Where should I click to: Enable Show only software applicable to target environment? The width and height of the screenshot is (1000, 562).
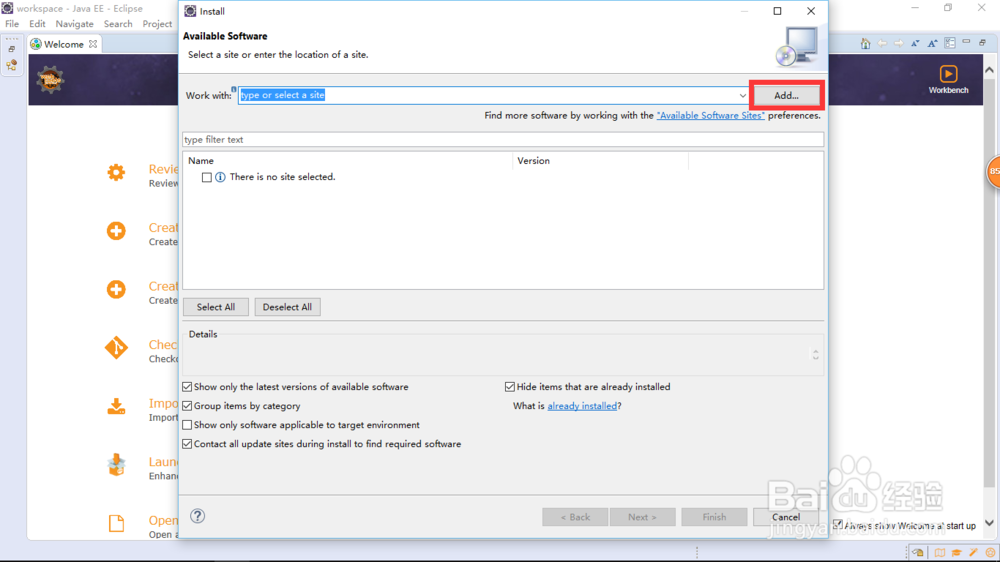[x=188, y=425]
